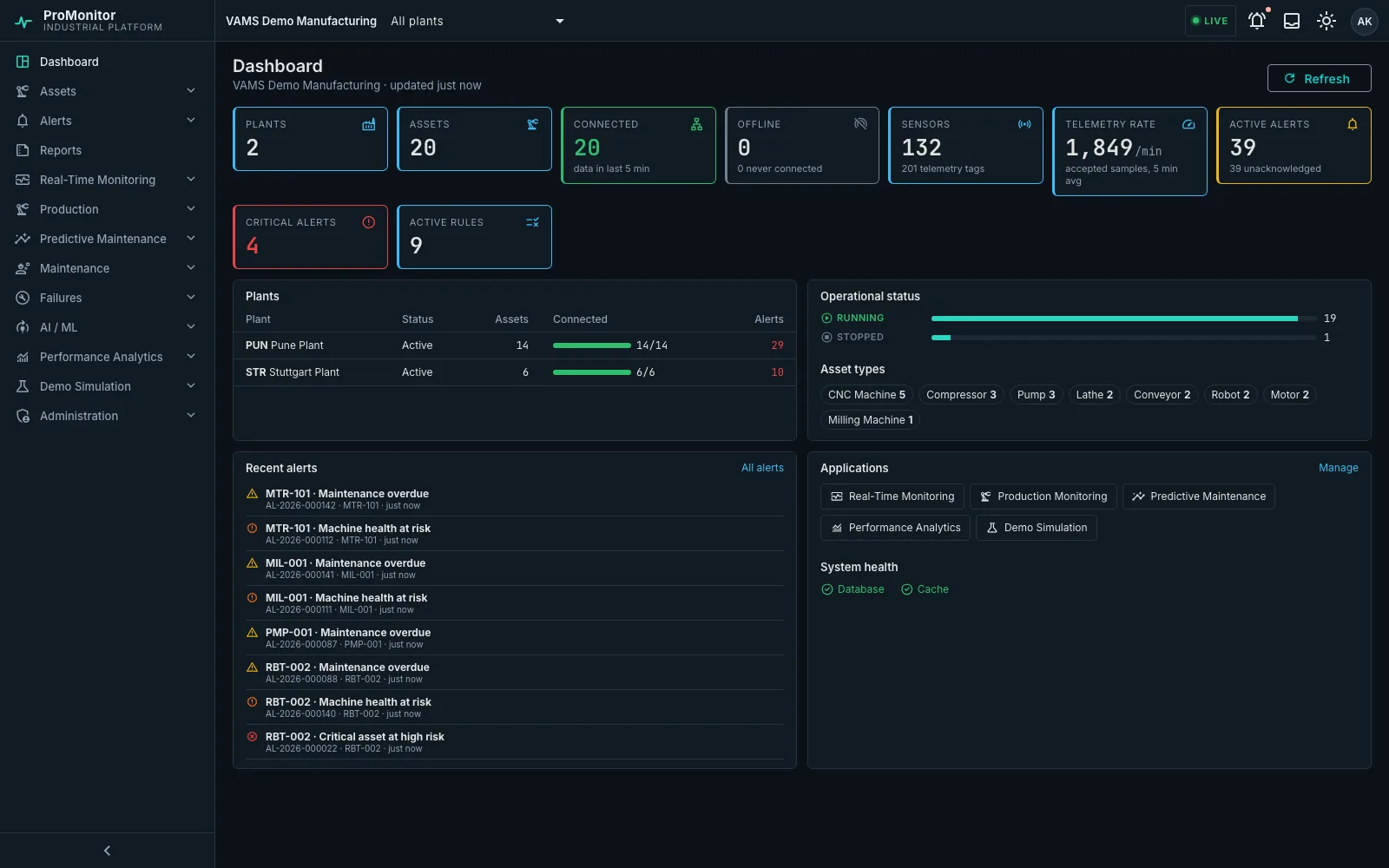The height and width of the screenshot is (868, 1389).
Task: Click the Offline card no-signal icon
Action: 861,124
